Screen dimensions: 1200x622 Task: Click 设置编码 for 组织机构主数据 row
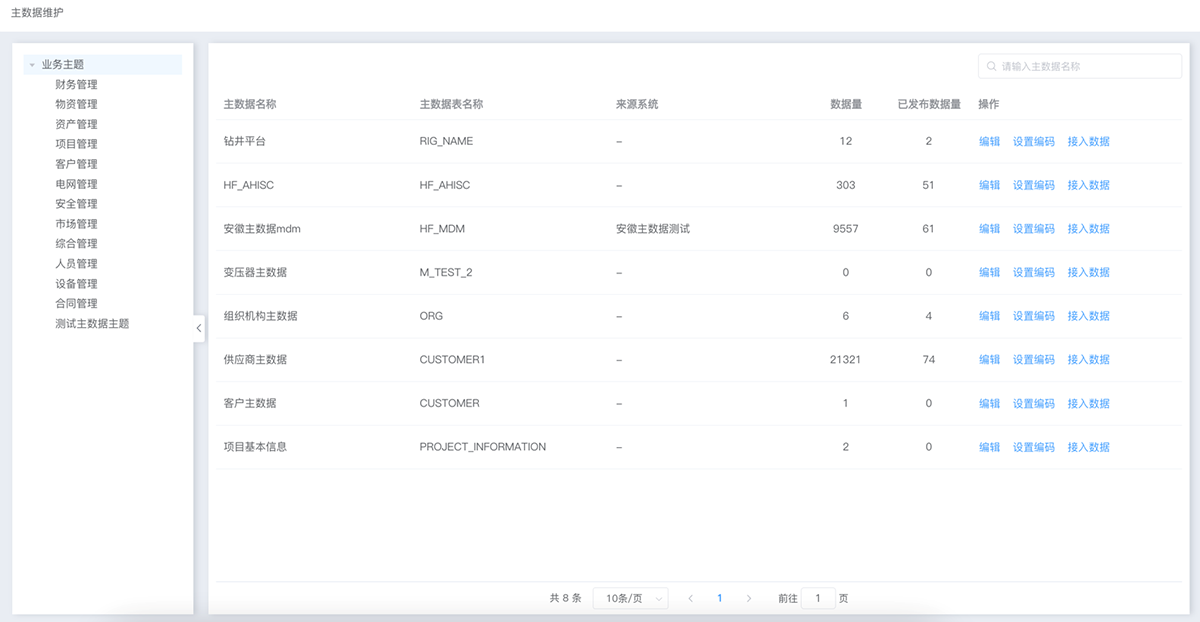pos(1034,316)
